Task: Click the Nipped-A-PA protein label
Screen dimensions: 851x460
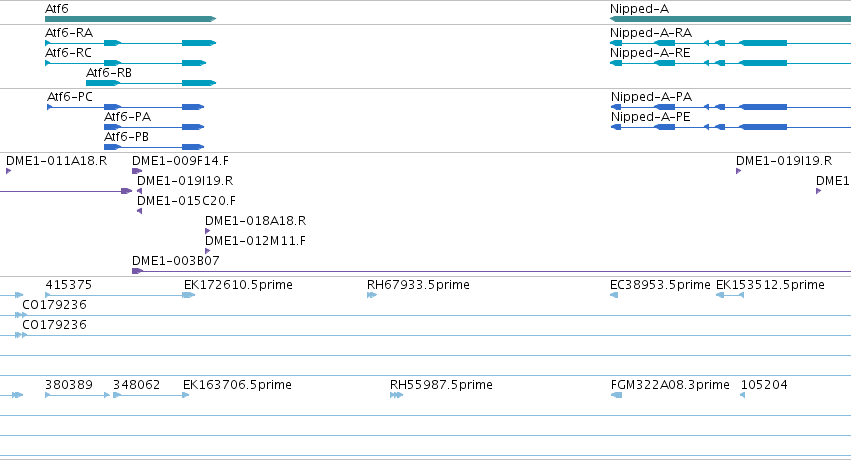Action: point(651,97)
